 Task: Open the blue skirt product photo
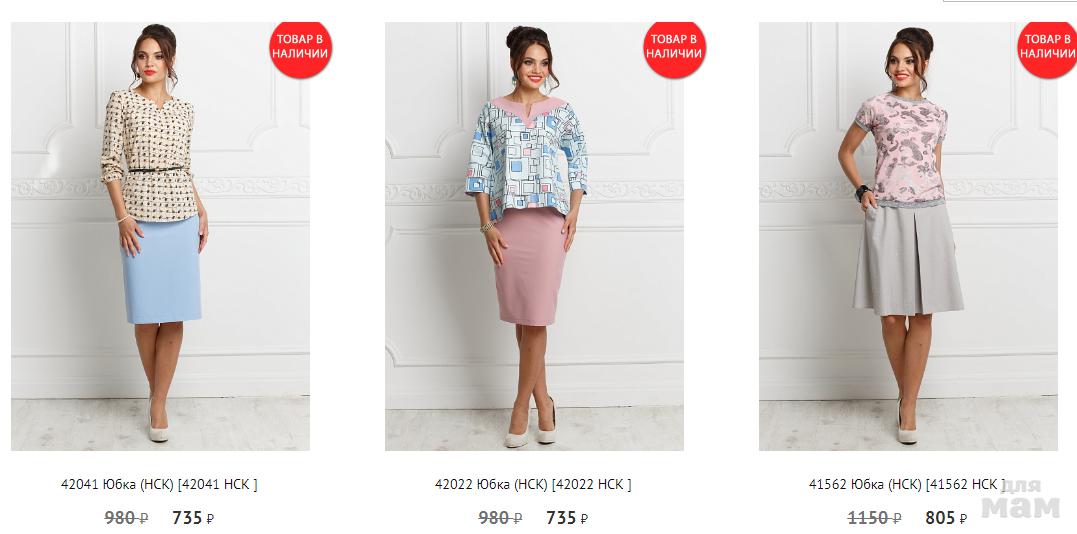point(160,236)
